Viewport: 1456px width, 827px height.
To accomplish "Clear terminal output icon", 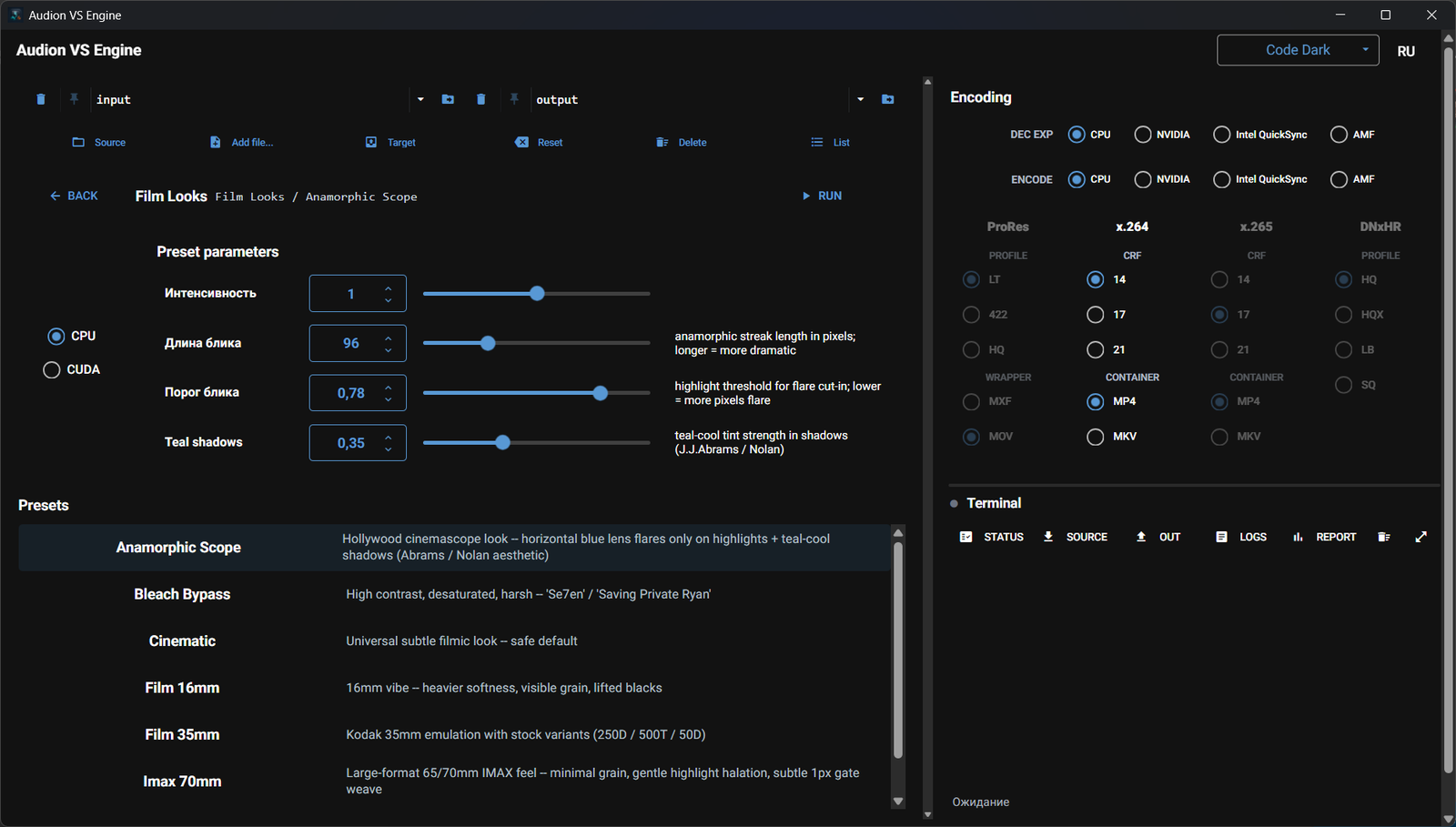I will click(x=1384, y=537).
